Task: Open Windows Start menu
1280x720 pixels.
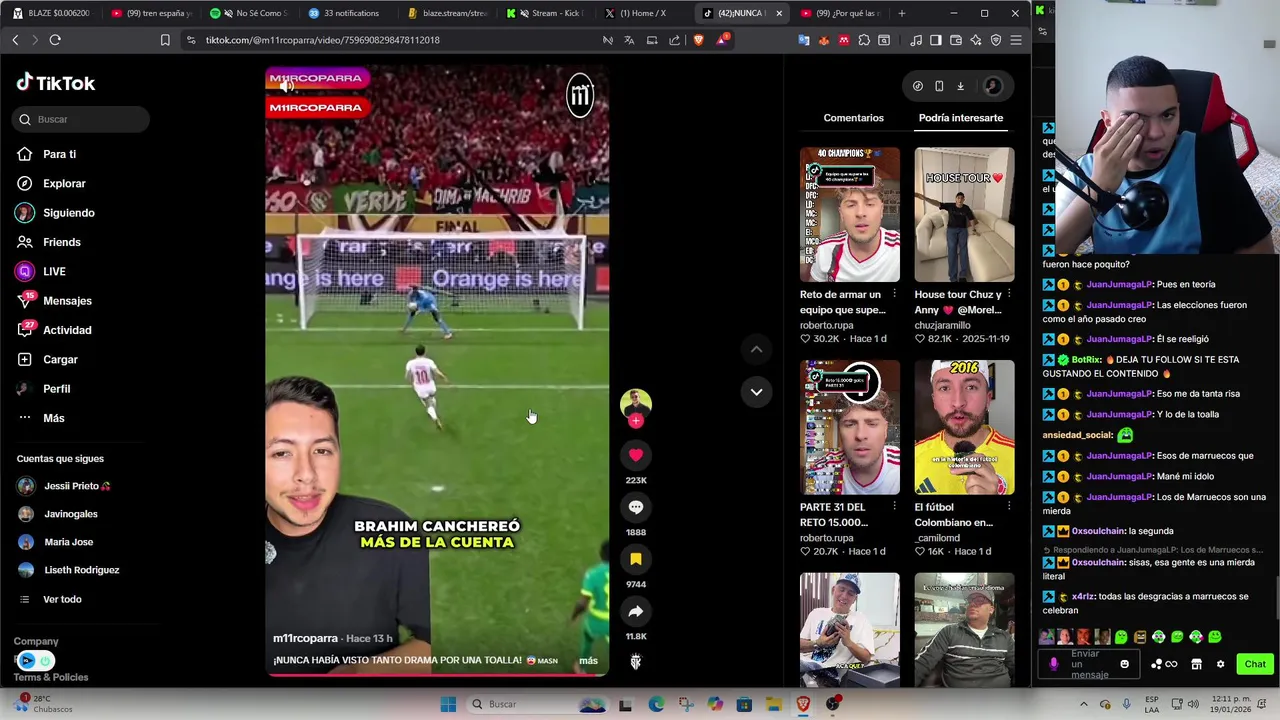Action: [448, 704]
